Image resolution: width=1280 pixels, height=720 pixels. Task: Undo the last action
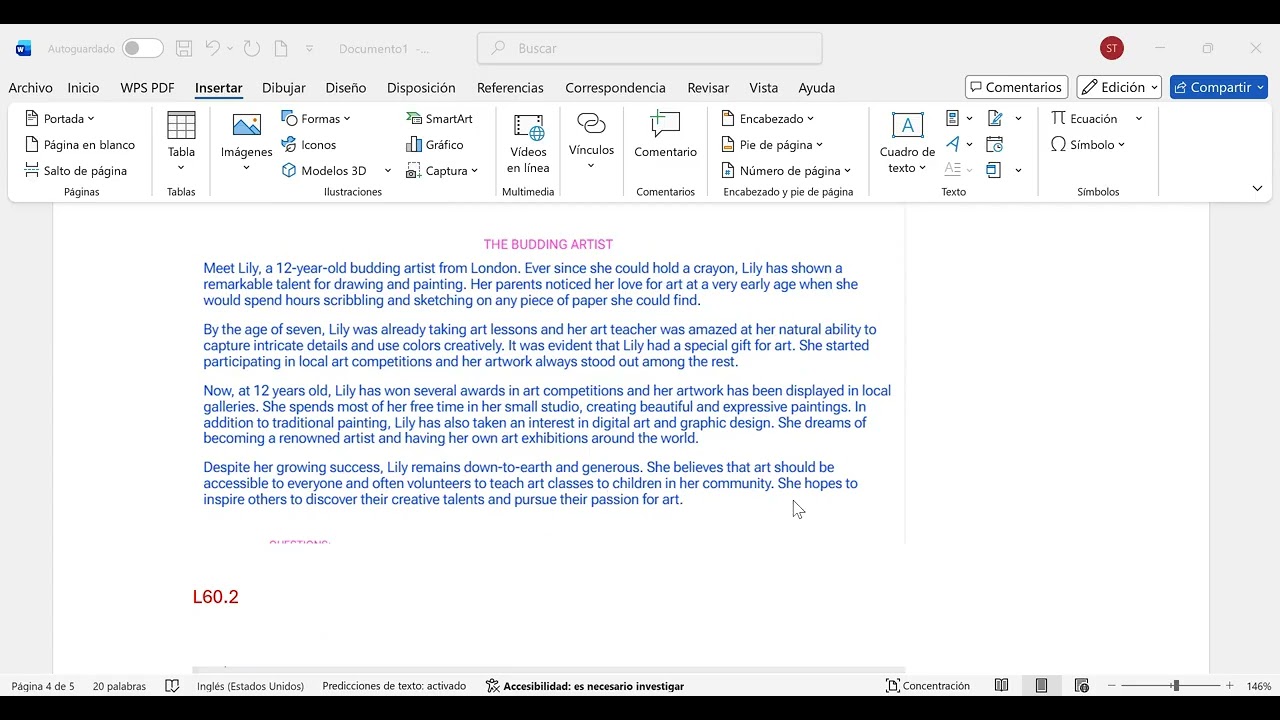pos(212,48)
